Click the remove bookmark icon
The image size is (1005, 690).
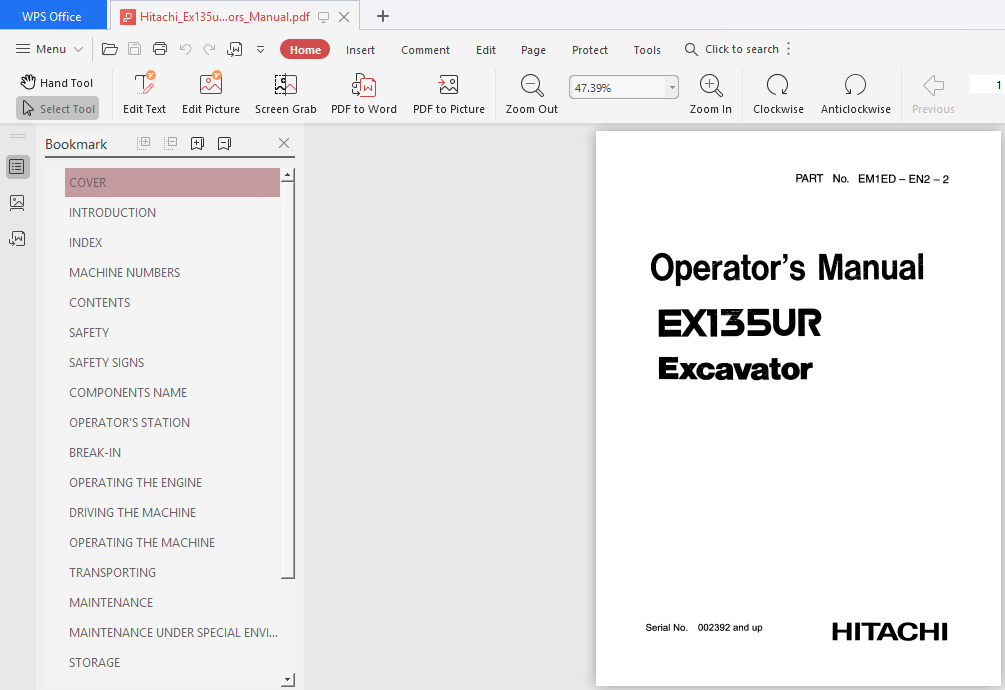[224, 143]
